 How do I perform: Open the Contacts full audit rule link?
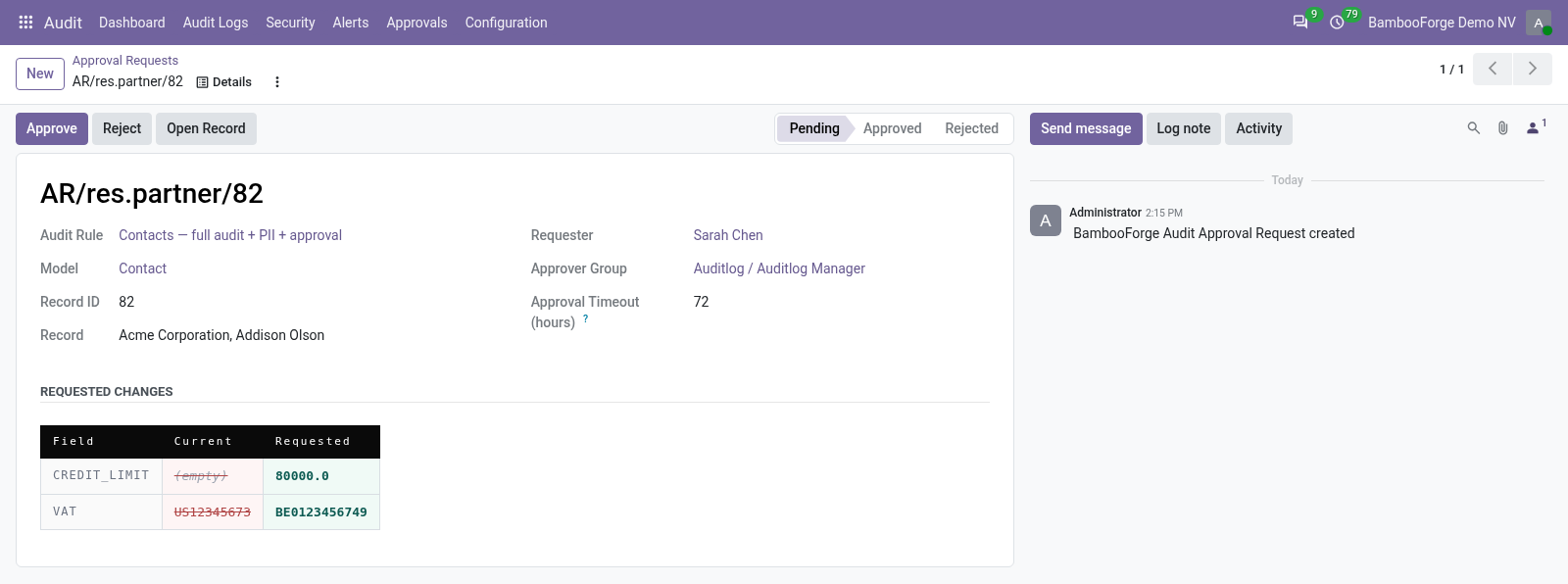pos(230,235)
